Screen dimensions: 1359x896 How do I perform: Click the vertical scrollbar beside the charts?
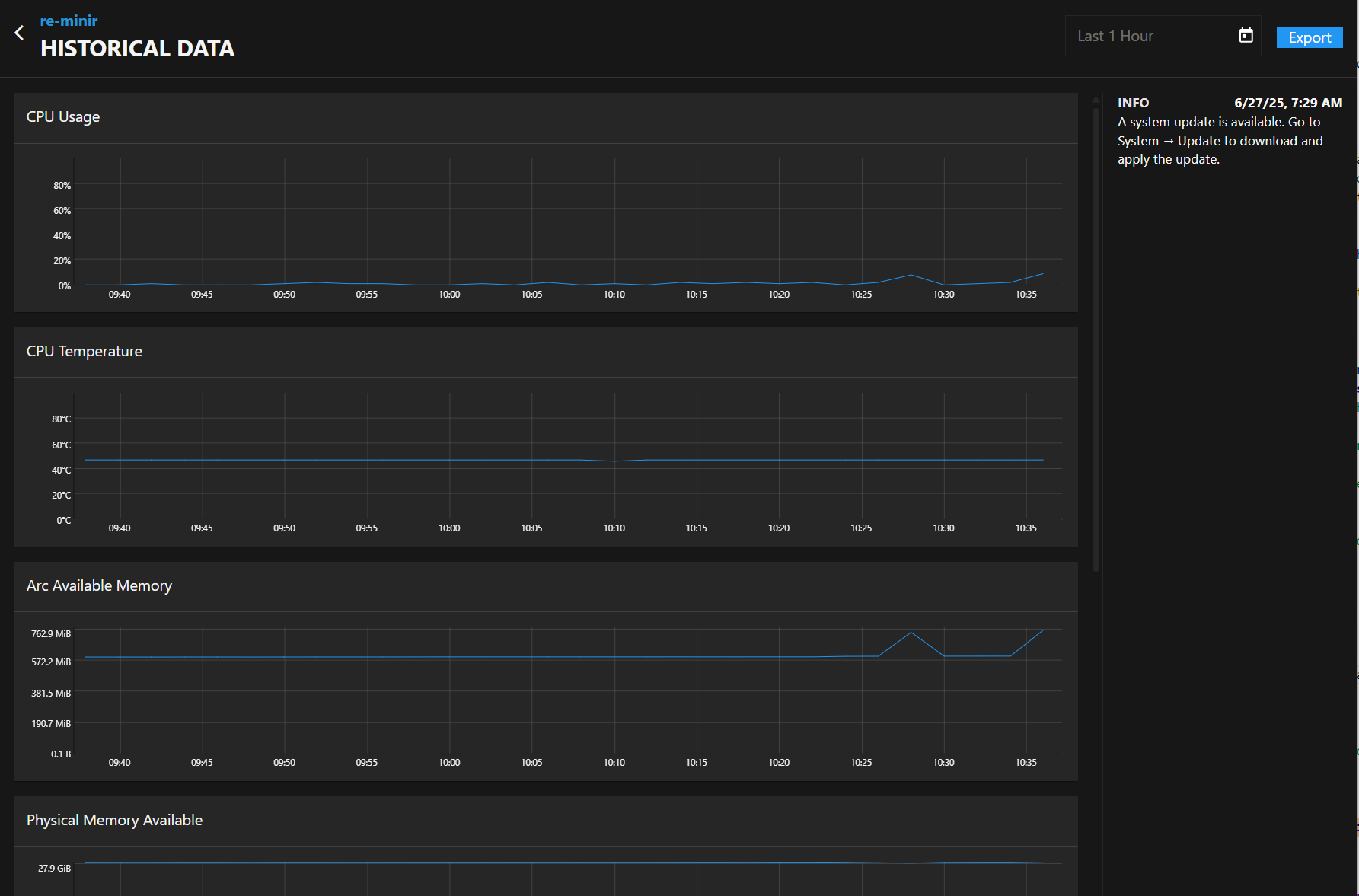click(1096, 335)
